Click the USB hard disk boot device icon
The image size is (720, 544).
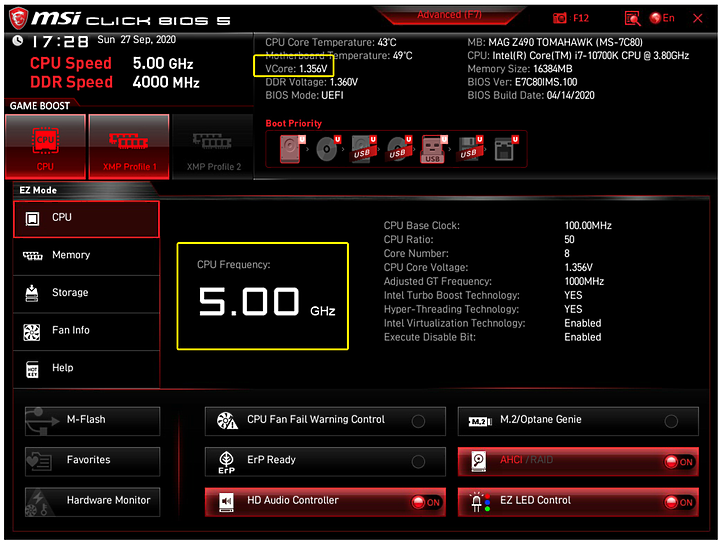(x=364, y=149)
